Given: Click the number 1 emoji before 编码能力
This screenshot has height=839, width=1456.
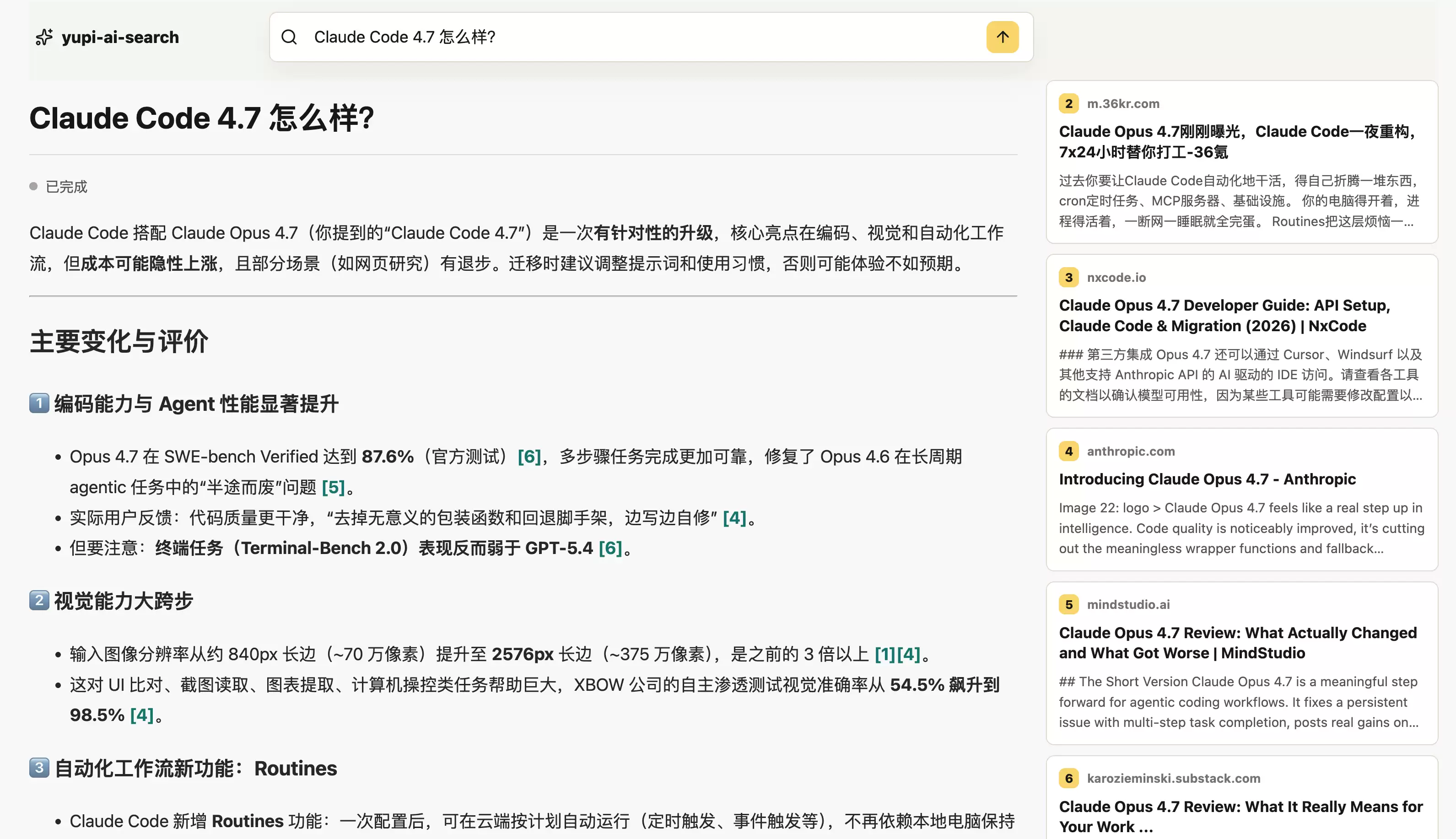Looking at the screenshot, I should (x=39, y=403).
